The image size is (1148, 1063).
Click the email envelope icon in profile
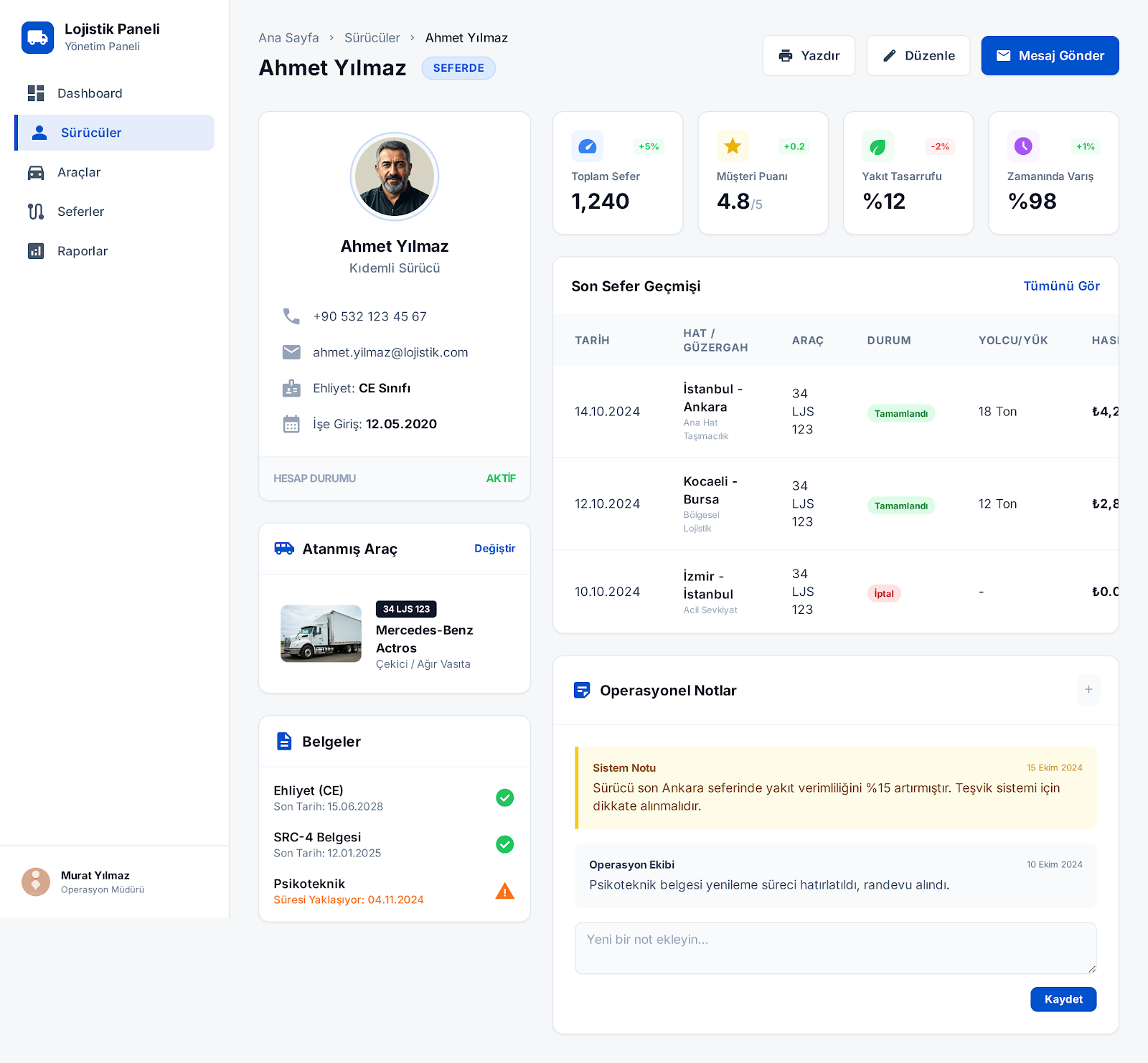[x=291, y=352]
